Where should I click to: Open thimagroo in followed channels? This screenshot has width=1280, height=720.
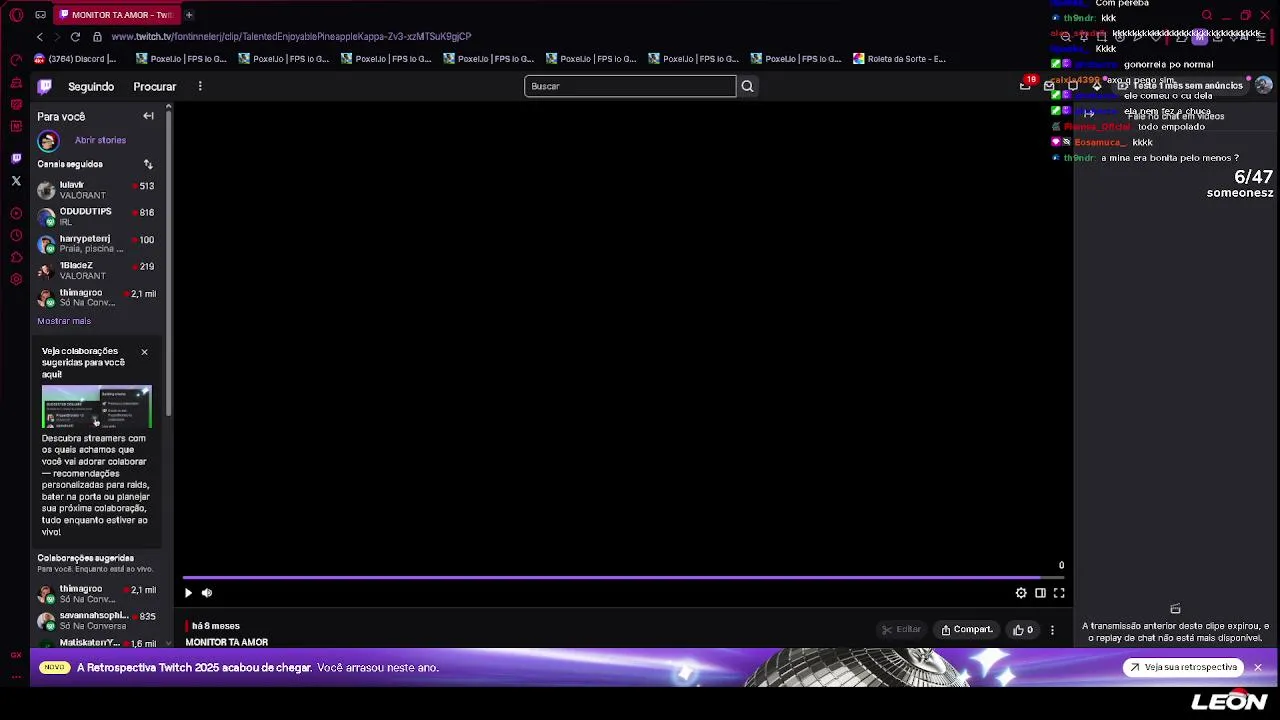tap(97, 298)
